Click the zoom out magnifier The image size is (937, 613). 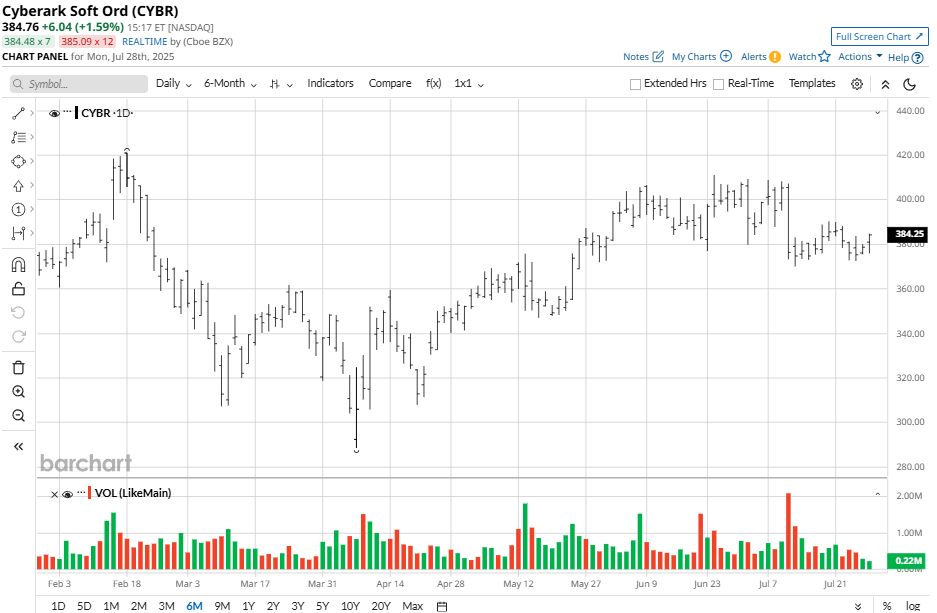coord(18,415)
